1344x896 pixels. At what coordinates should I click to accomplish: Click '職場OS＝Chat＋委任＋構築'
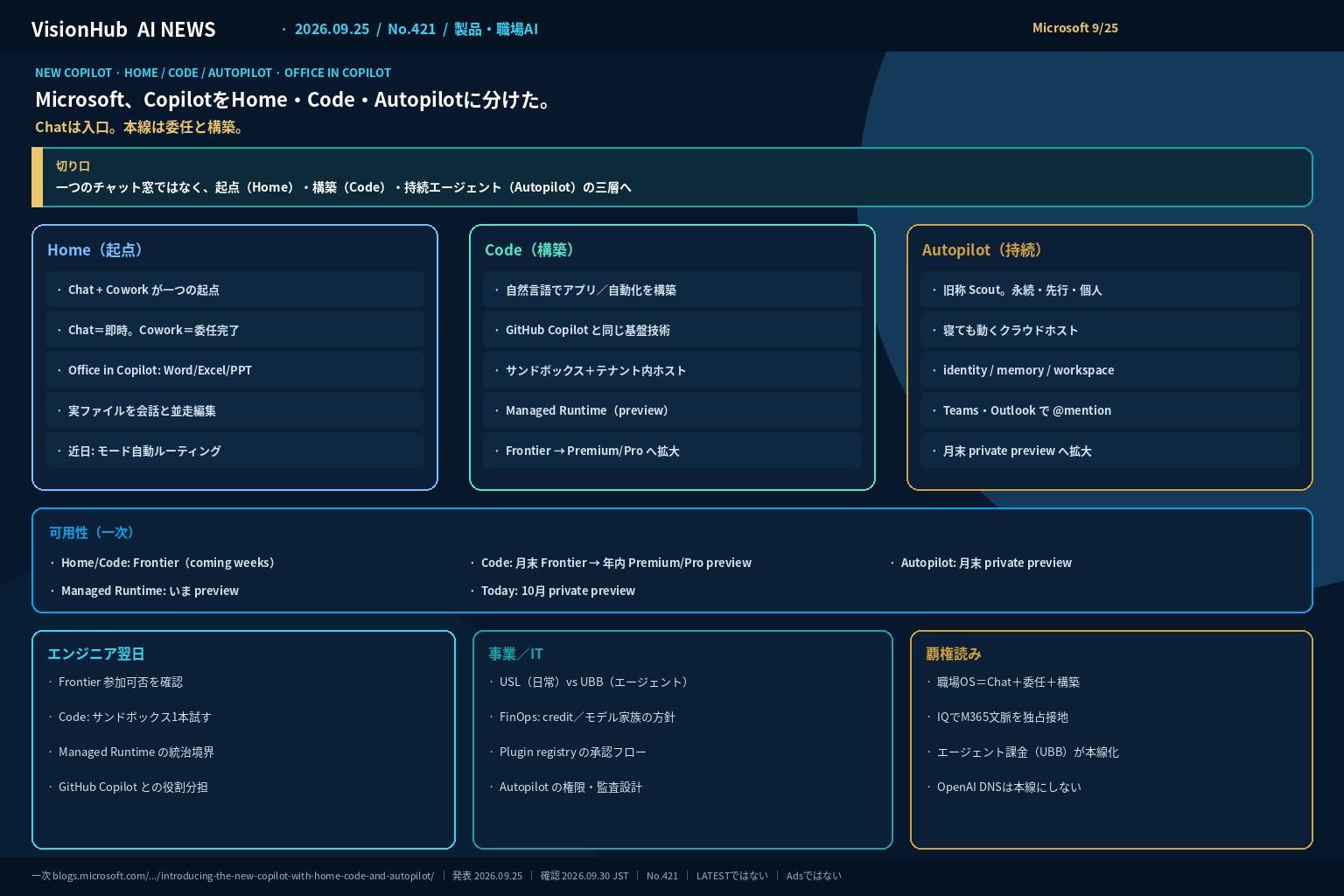[x=1008, y=682]
